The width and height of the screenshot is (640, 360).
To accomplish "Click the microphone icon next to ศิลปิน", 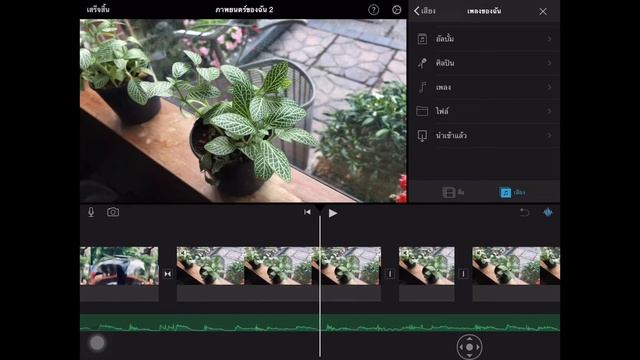I will (x=422, y=63).
